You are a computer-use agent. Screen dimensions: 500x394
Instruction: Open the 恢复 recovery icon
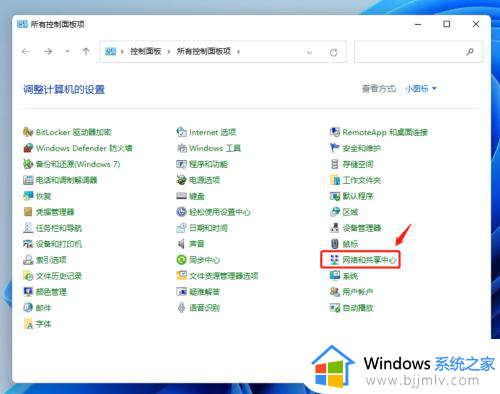(x=28, y=196)
